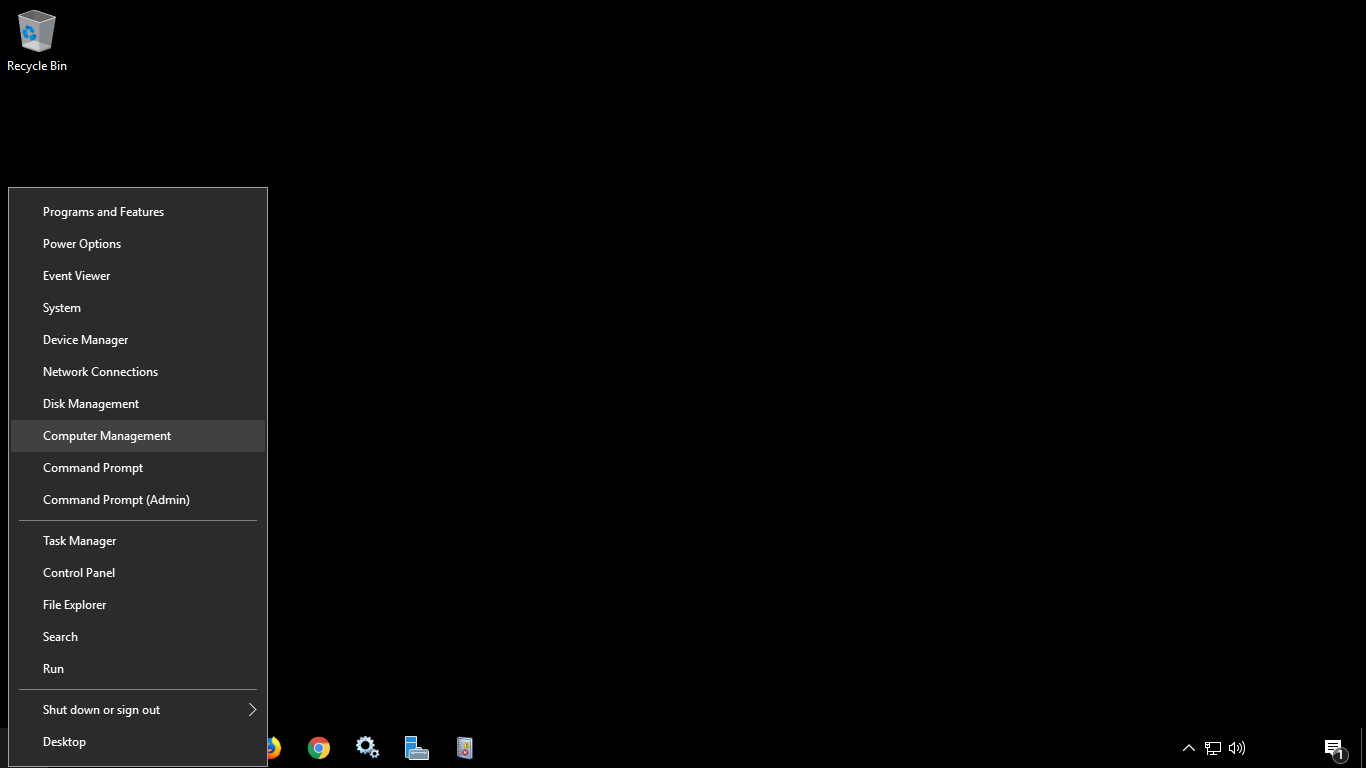This screenshot has width=1366, height=768.
Task: Open Device Manager
Action: (x=85, y=339)
